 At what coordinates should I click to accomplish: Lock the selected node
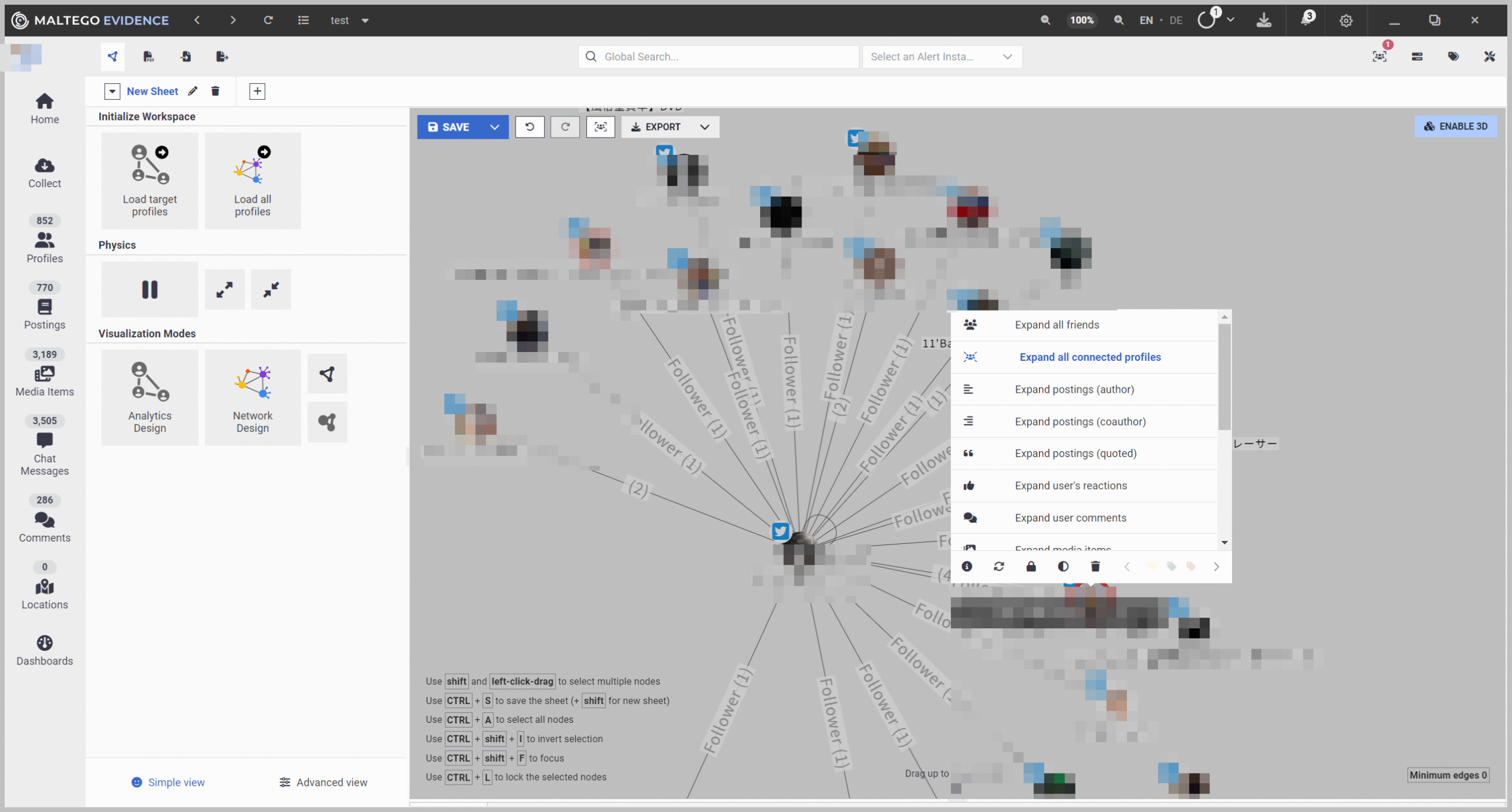tap(1031, 566)
